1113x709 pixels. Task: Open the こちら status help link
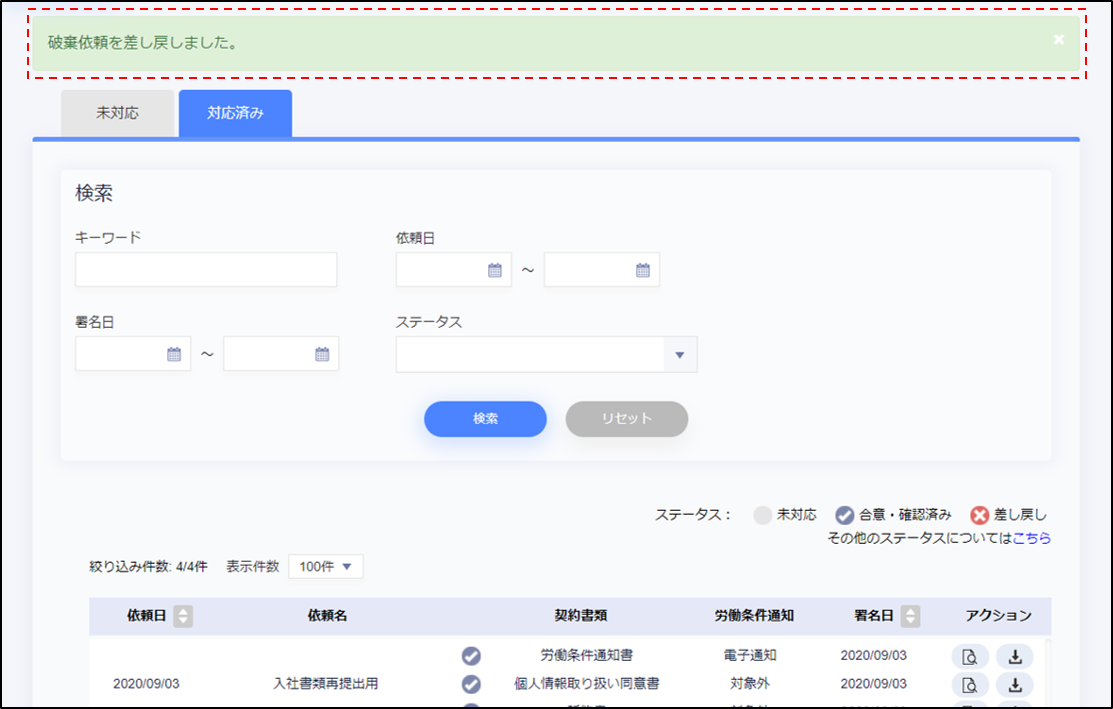tap(1031, 538)
